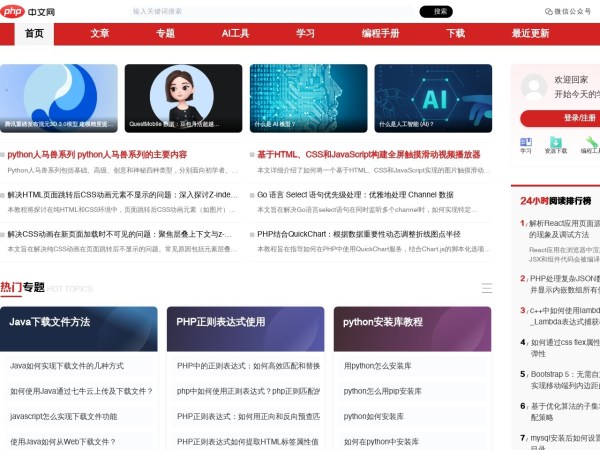Select the 首页 navigation tab
The image size is (600, 450).
(34, 34)
